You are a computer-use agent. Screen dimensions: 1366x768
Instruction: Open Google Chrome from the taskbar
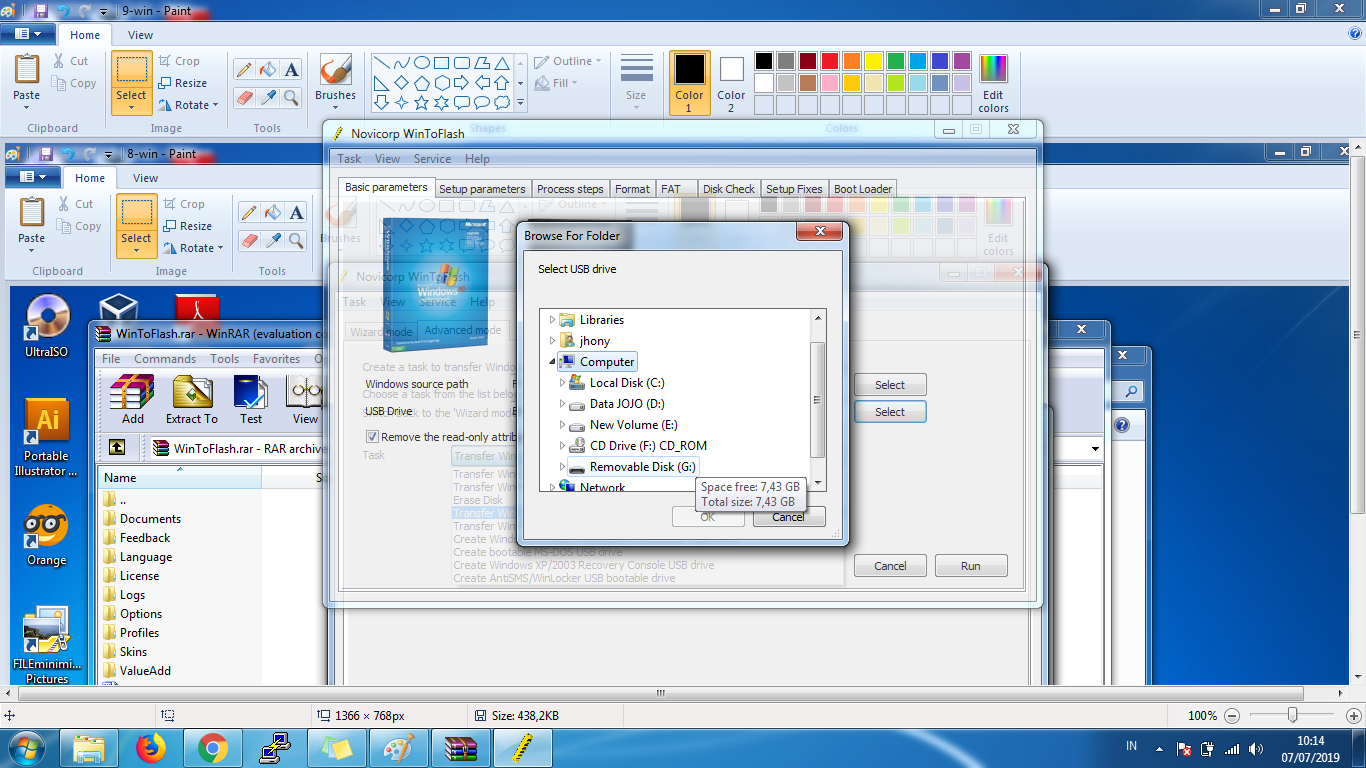(x=213, y=748)
